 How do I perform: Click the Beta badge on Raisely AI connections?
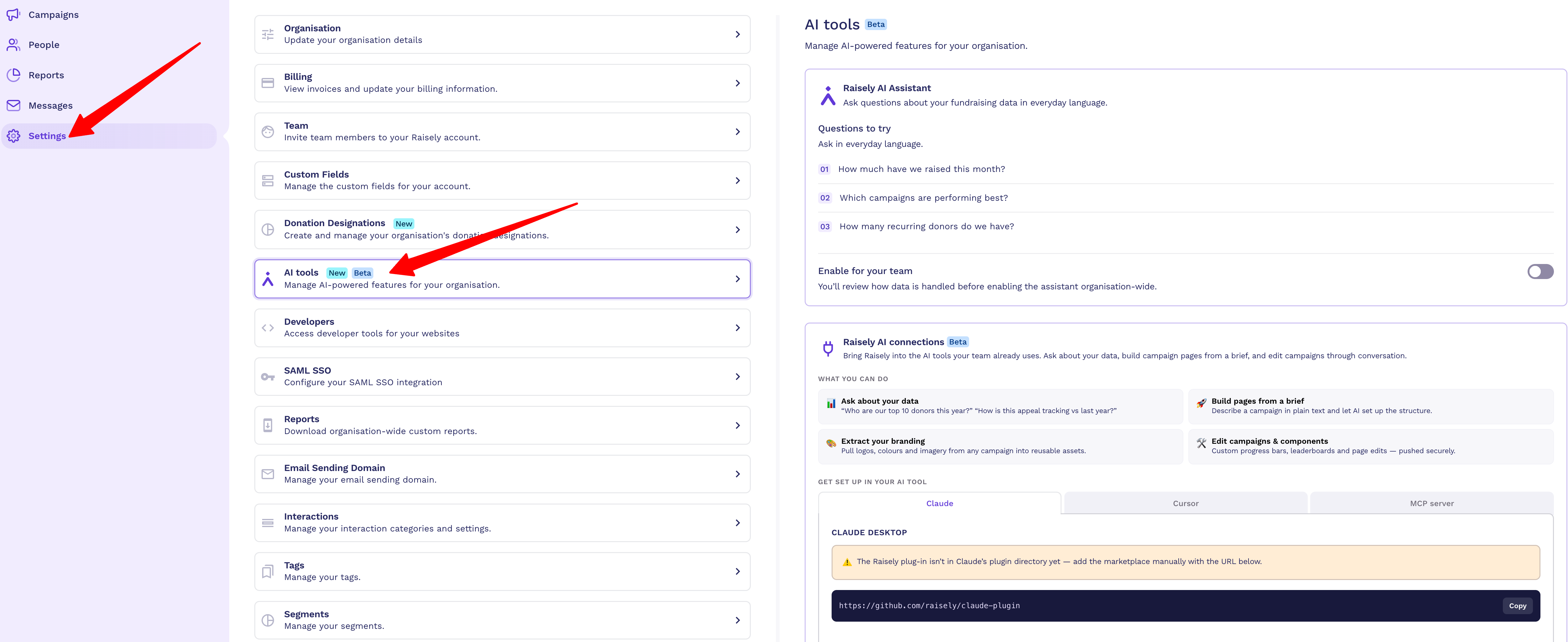coord(958,342)
